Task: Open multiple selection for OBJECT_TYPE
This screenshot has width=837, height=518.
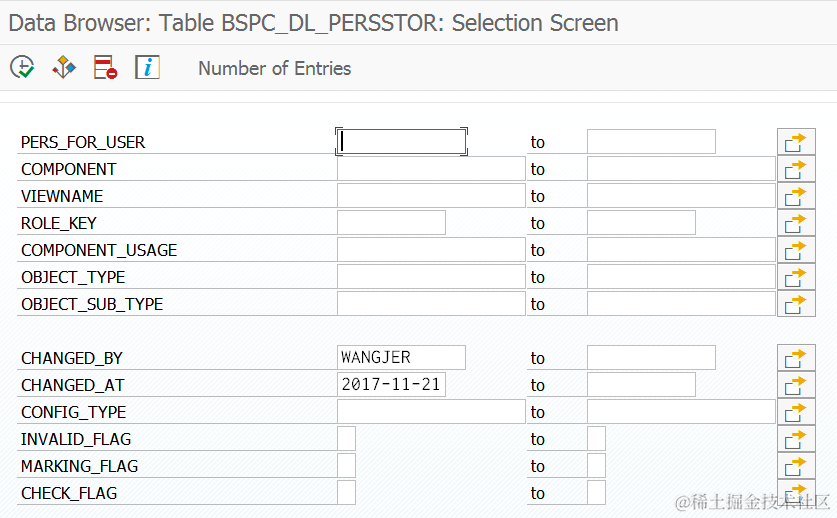Action: coord(796,277)
